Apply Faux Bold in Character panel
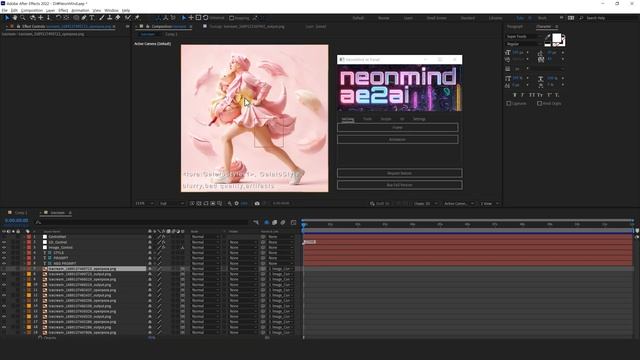640x360 pixels. (514, 95)
